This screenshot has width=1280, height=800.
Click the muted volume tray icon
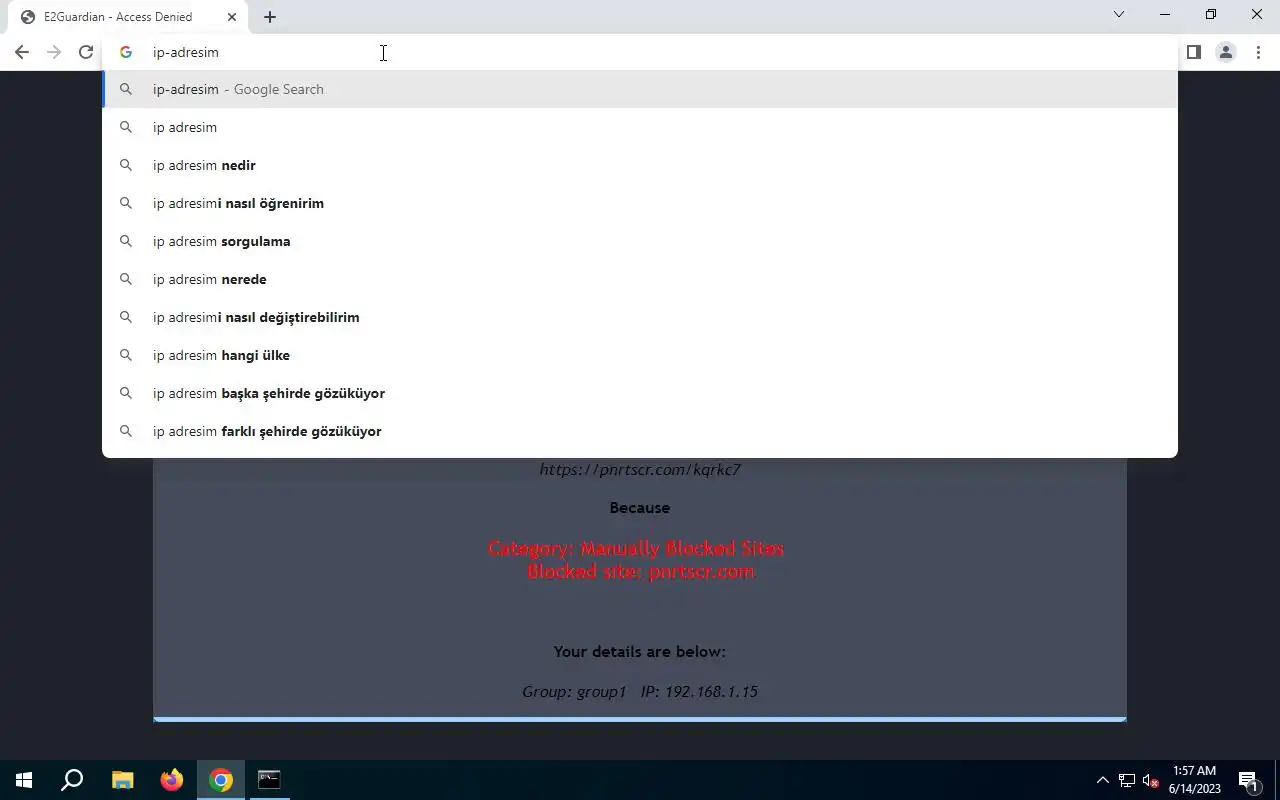(x=1150, y=780)
